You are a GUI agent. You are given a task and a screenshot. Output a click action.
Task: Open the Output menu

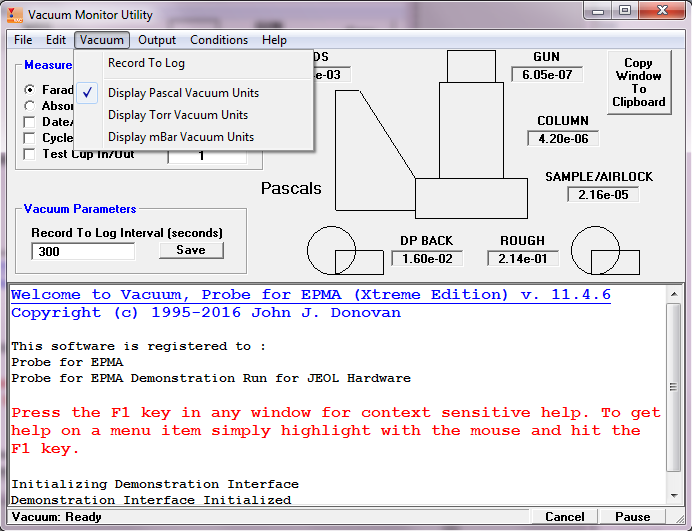(x=157, y=40)
